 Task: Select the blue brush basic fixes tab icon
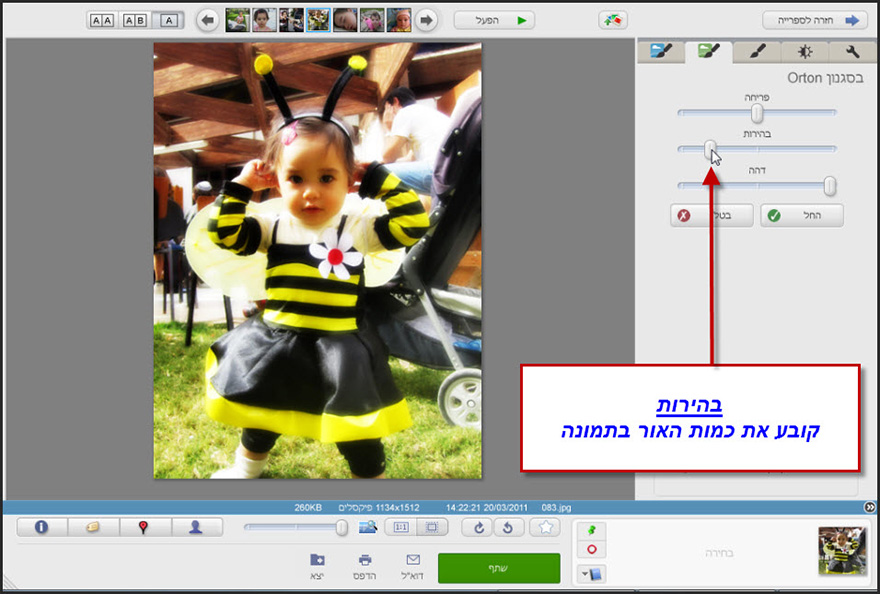coord(661,50)
